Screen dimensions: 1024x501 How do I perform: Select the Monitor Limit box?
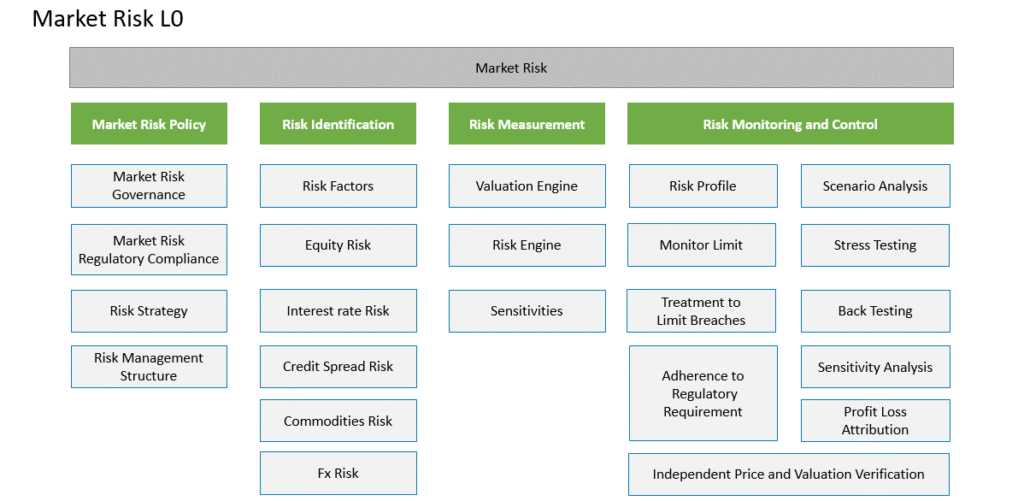[701, 246]
